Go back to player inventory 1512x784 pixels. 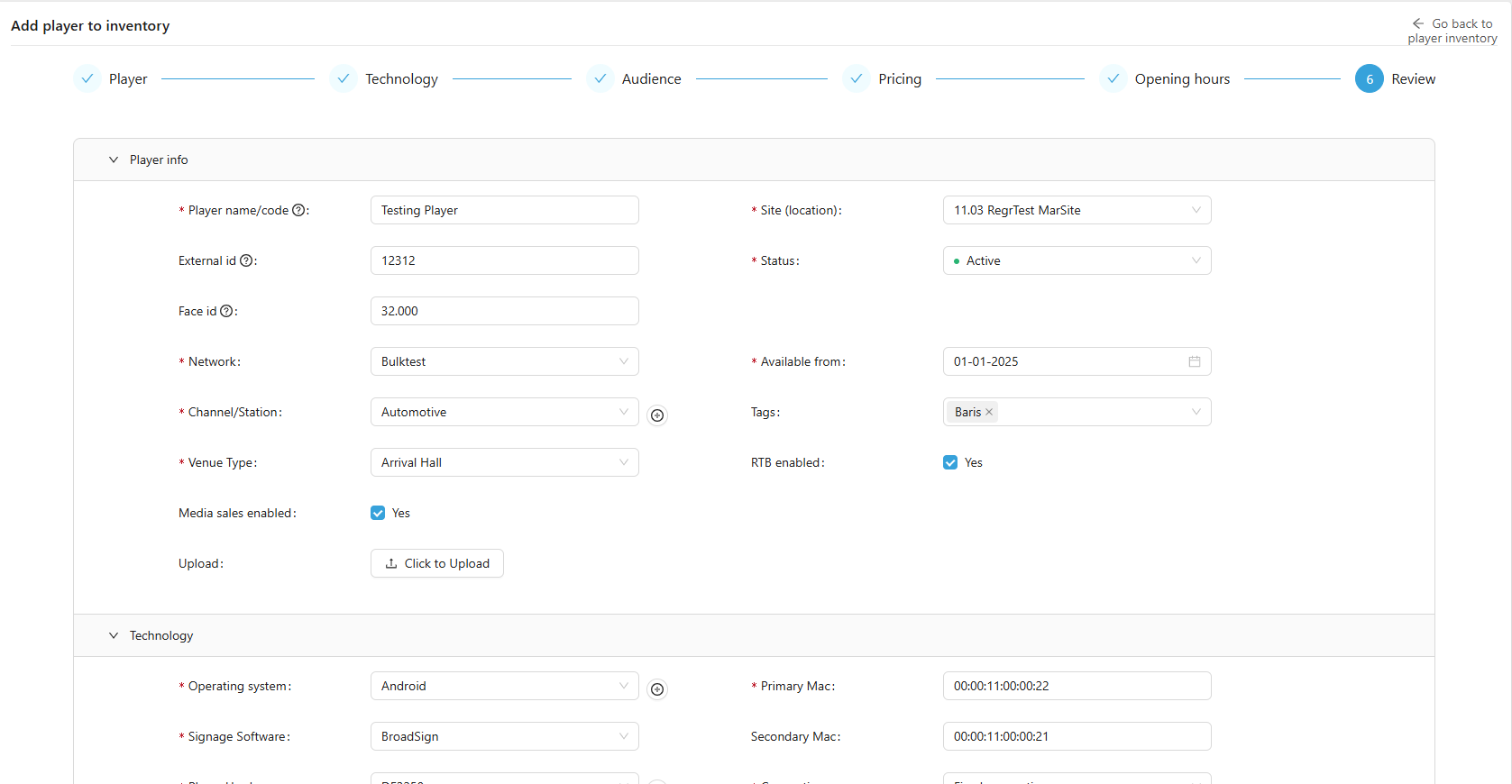click(1452, 31)
